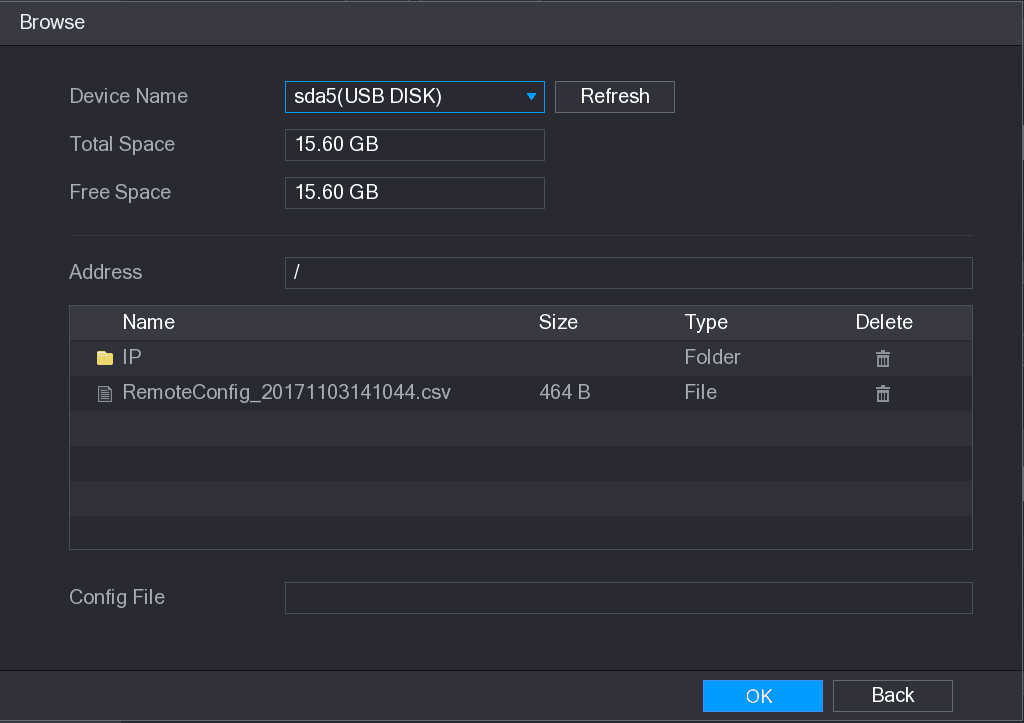Image resolution: width=1024 pixels, height=723 pixels.
Task: Click the file icon beside RemoteConfig csv
Action: [x=104, y=393]
